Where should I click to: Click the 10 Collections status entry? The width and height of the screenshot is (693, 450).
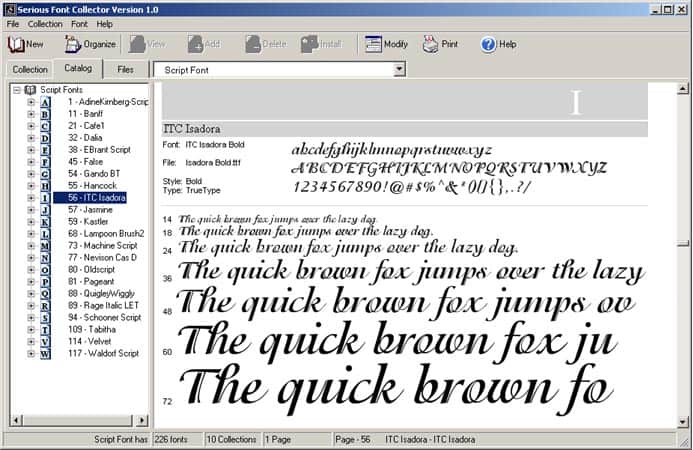point(232,439)
